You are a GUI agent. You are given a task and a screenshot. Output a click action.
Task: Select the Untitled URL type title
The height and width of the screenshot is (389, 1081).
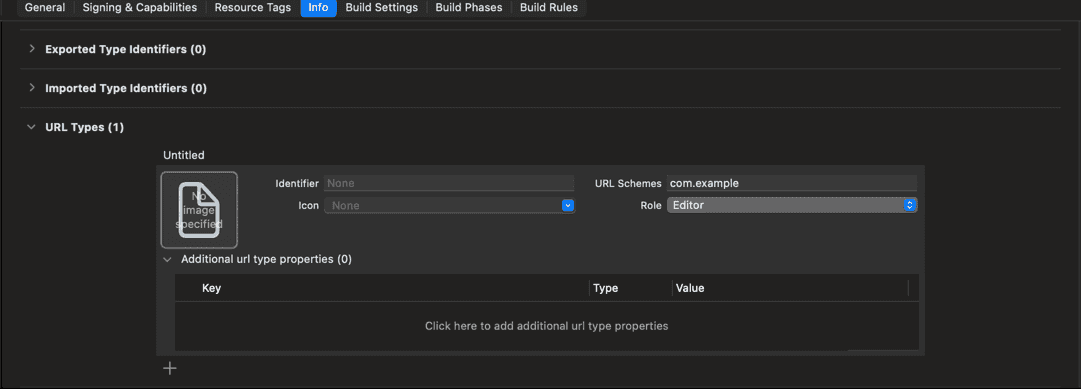[183, 155]
